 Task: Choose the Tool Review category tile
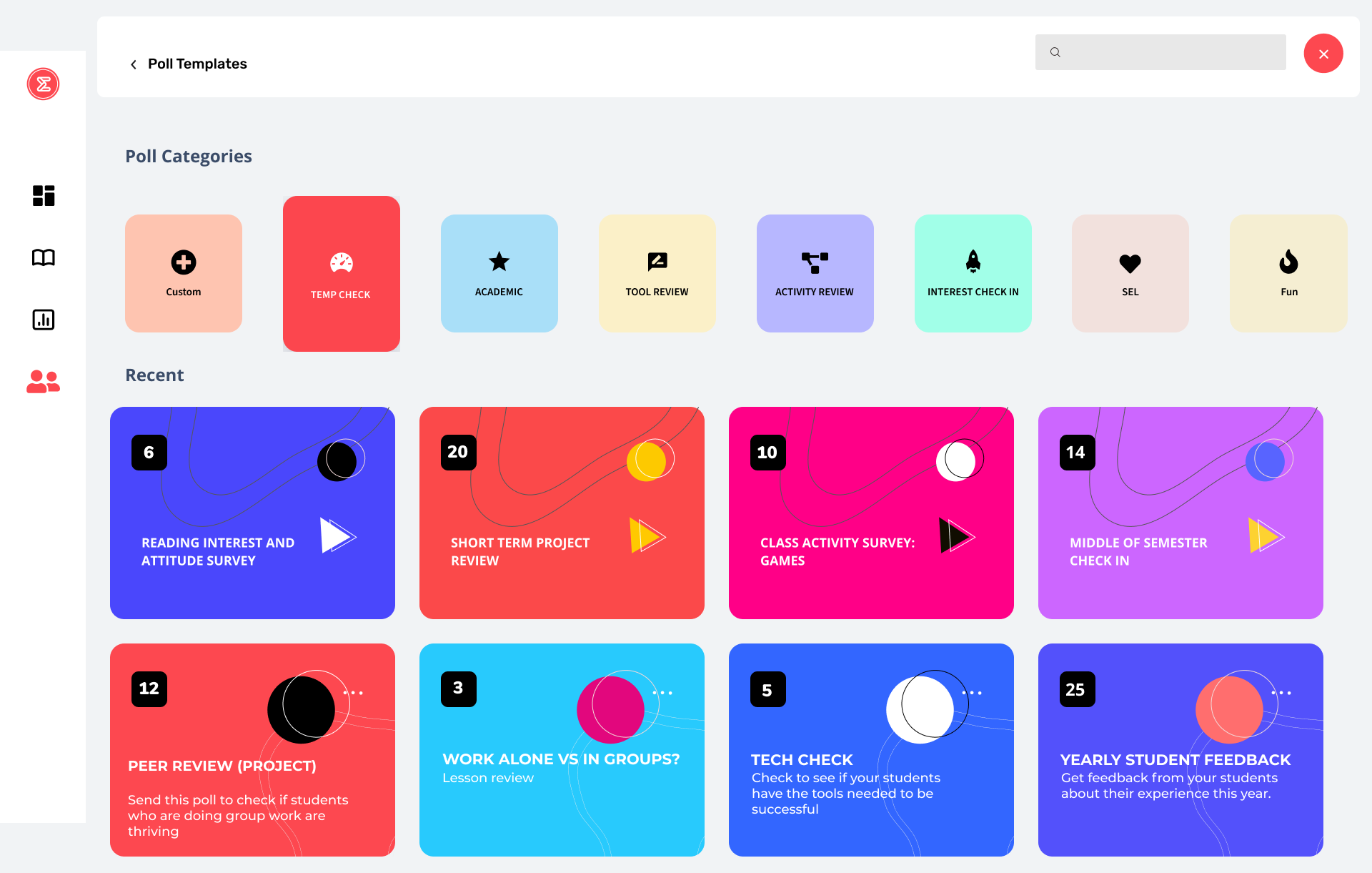point(657,273)
